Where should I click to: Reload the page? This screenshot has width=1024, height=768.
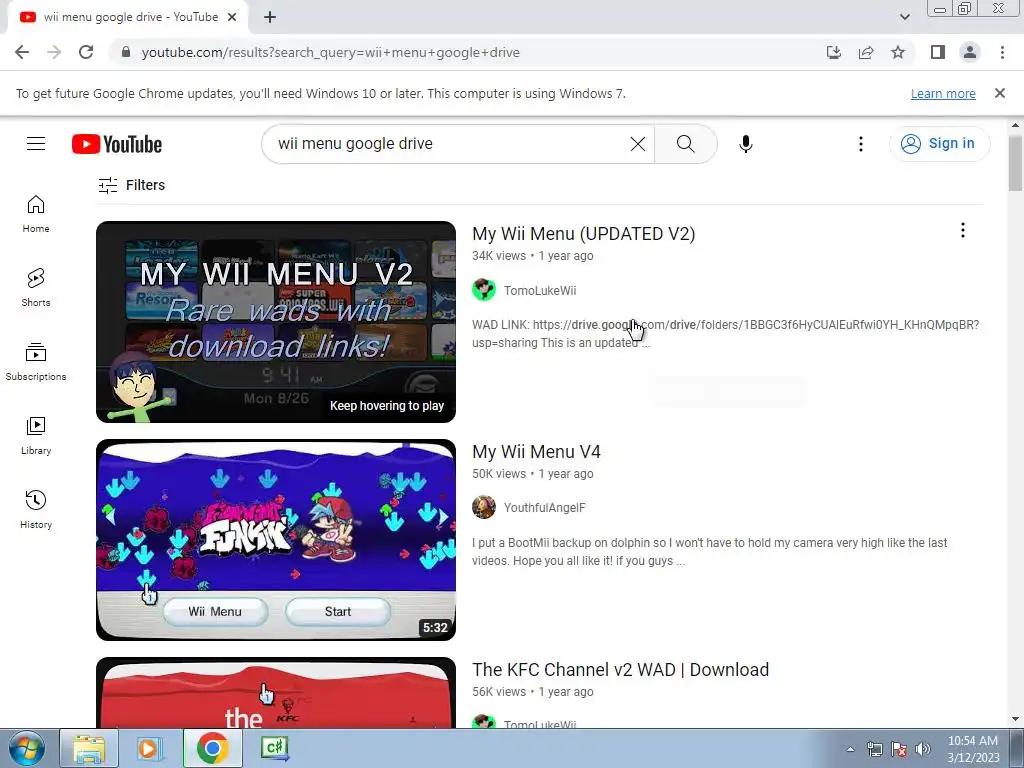(x=86, y=52)
